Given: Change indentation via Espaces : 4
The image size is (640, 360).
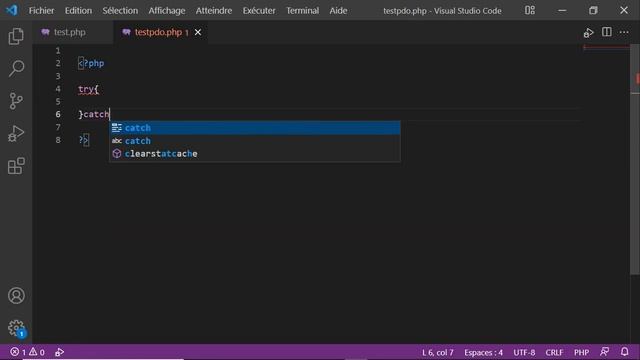Looking at the screenshot, I should click(x=483, y=352).
